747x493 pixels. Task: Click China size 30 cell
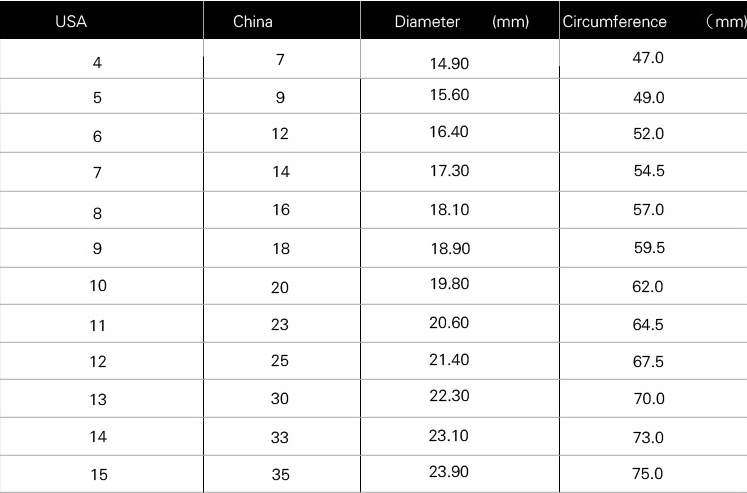click(280, 399)
